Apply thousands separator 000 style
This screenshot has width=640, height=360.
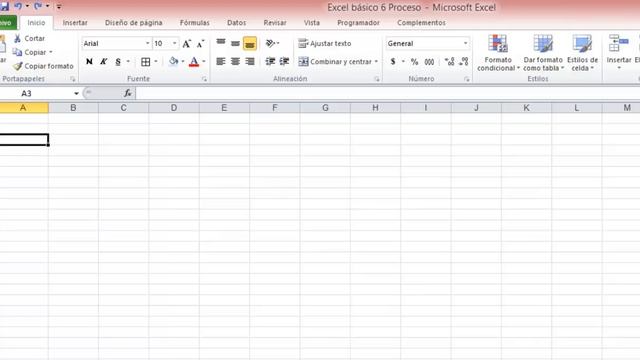click(429, 62)
